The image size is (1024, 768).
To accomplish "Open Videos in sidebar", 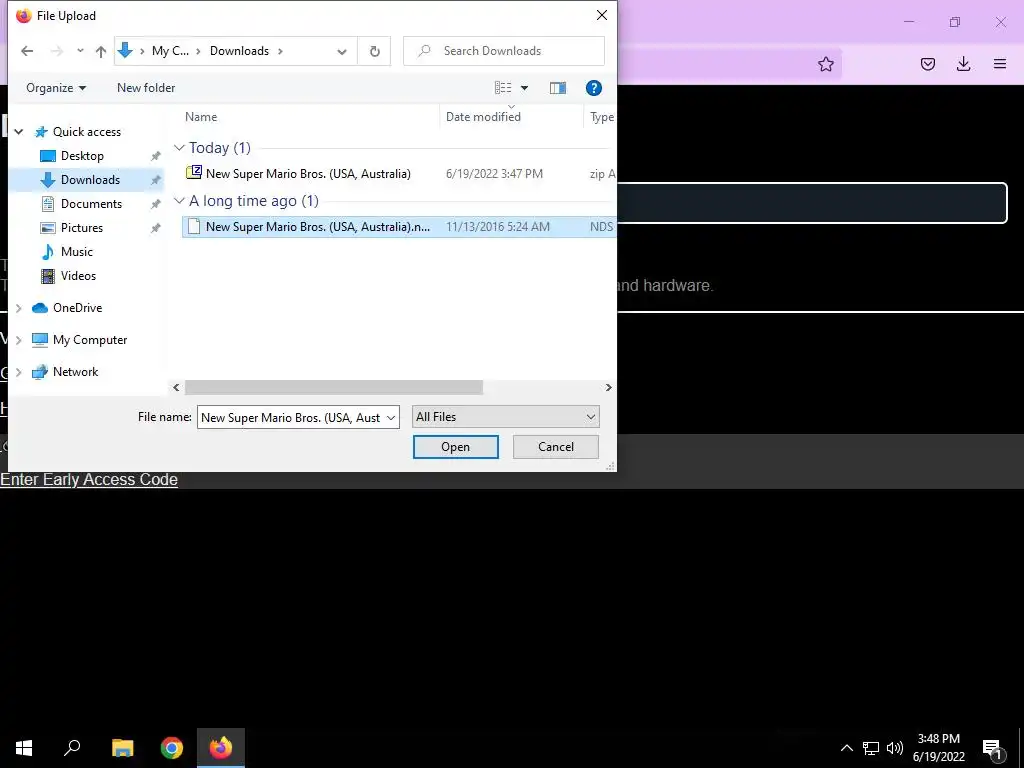I will (x=78, y=276).
